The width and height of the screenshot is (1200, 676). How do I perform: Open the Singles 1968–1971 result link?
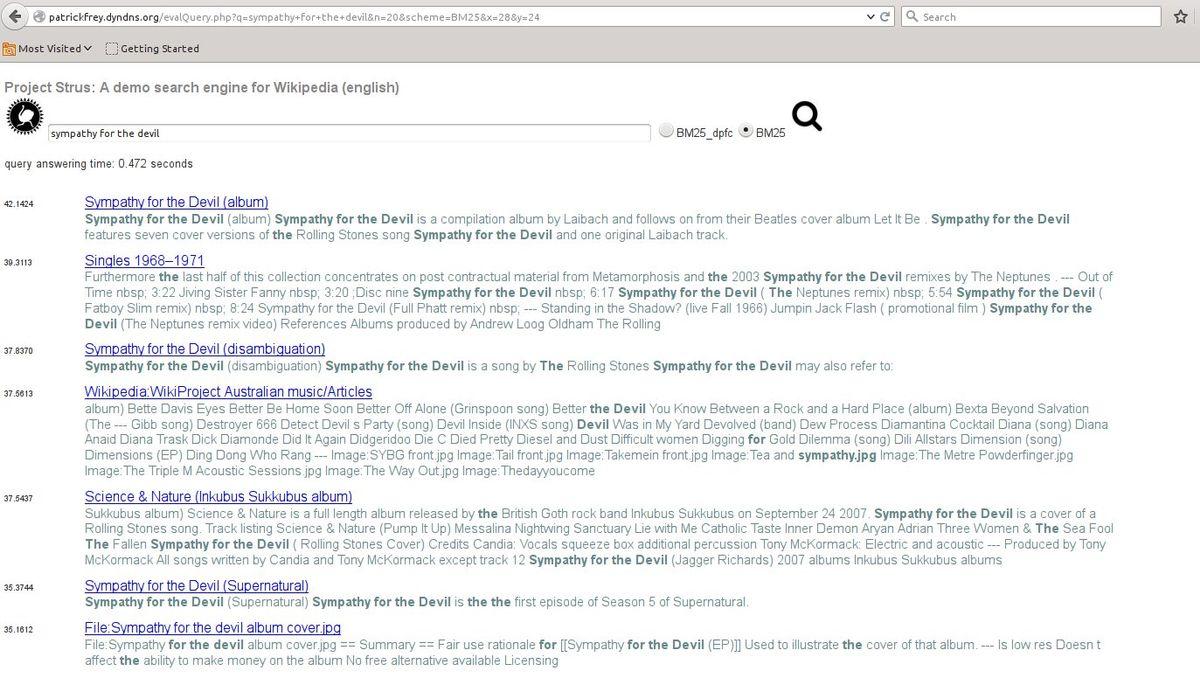pyautogui.click(x=144, y=261)
